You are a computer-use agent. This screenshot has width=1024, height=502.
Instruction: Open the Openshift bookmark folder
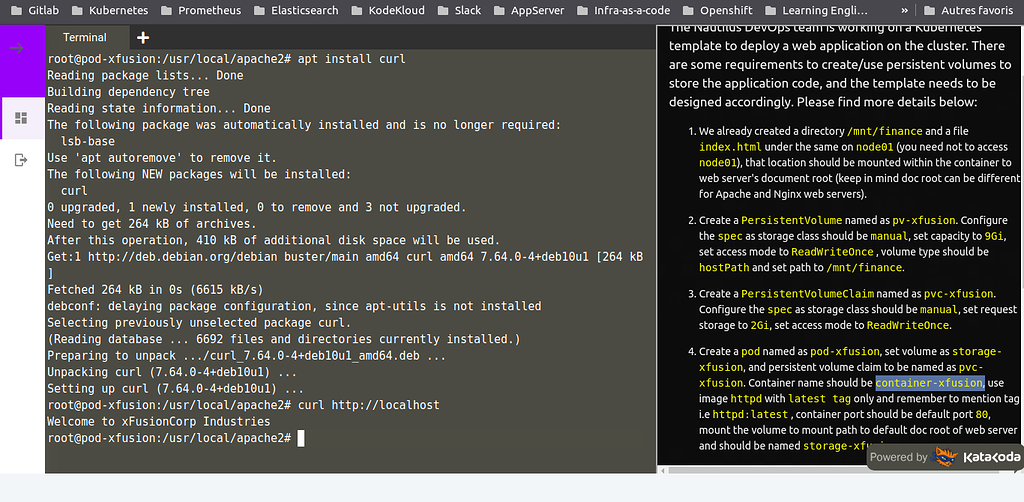pos(717,10)
